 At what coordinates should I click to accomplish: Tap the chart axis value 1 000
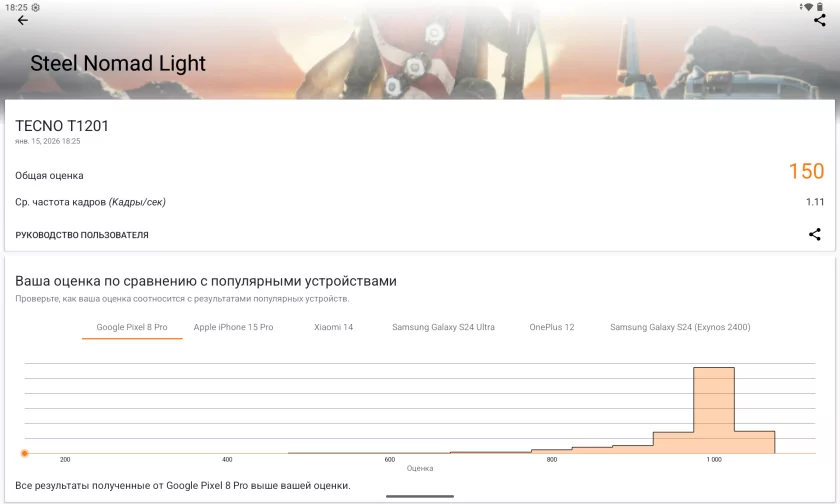714,460
